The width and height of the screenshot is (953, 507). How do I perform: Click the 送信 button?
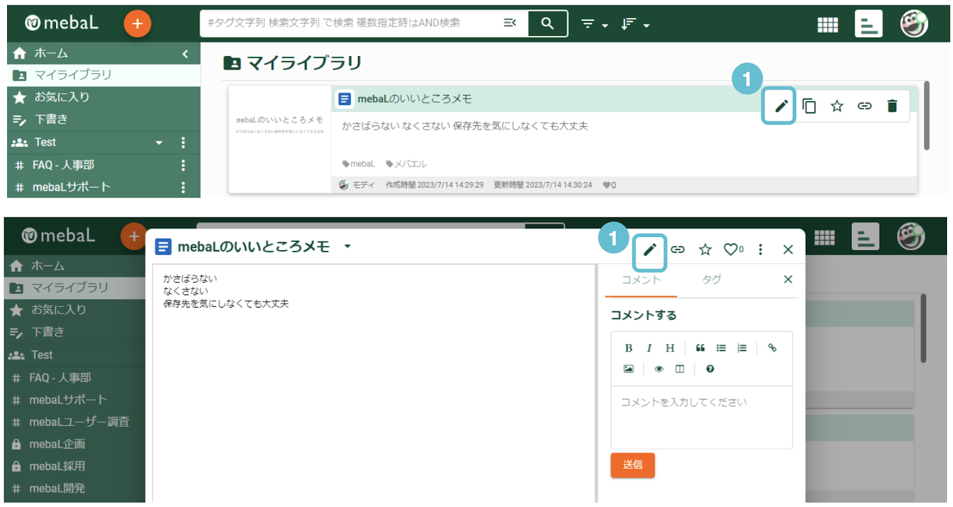(x=632, y=465)
